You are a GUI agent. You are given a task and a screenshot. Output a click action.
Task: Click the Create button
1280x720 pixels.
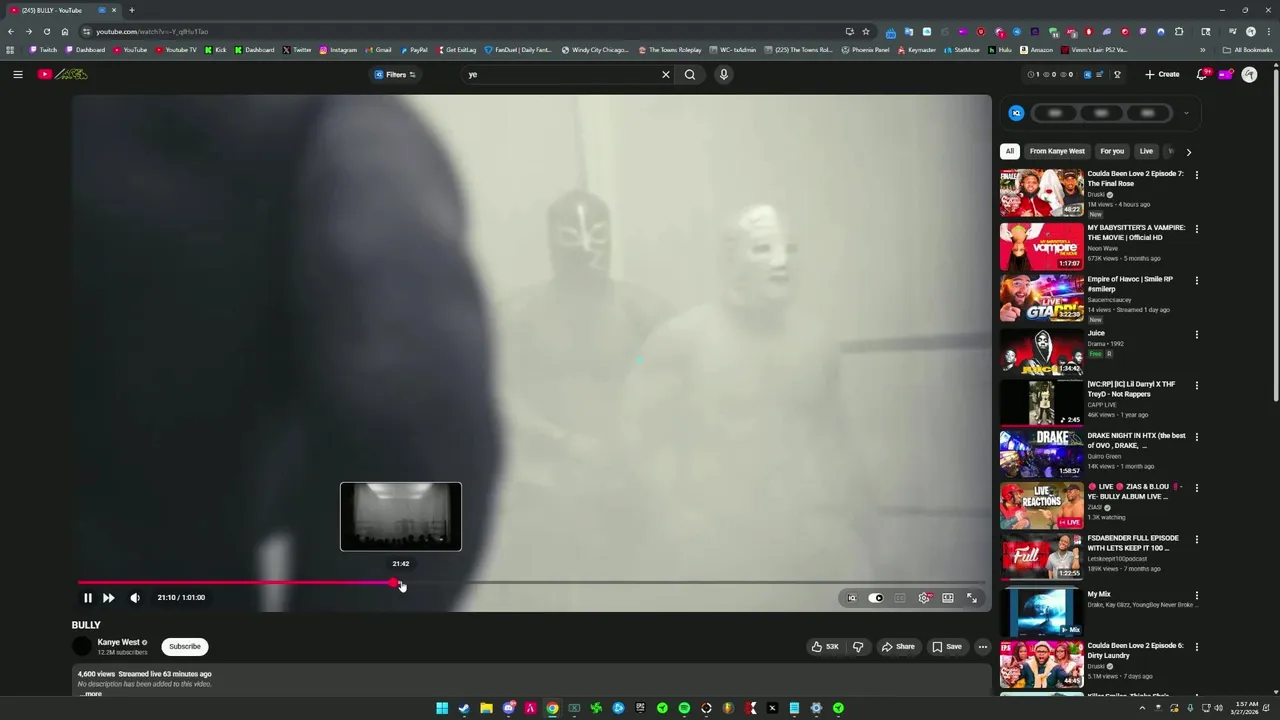tap(1162, 74)
